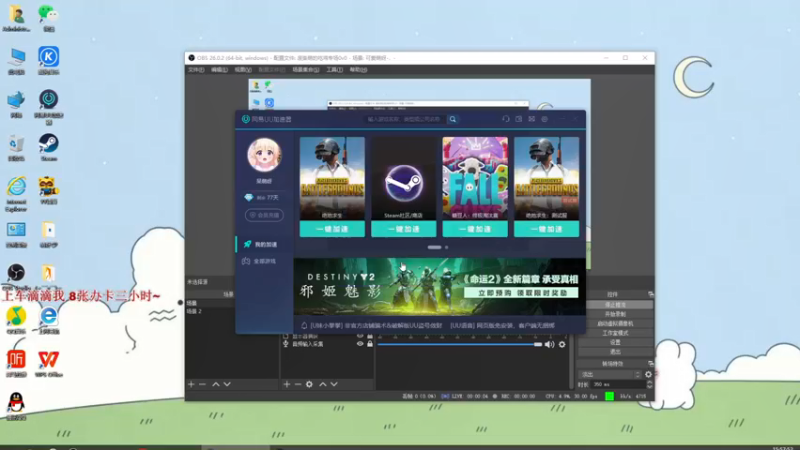Open the OBS File menu
Screen dimensions: 800x450
196,70
